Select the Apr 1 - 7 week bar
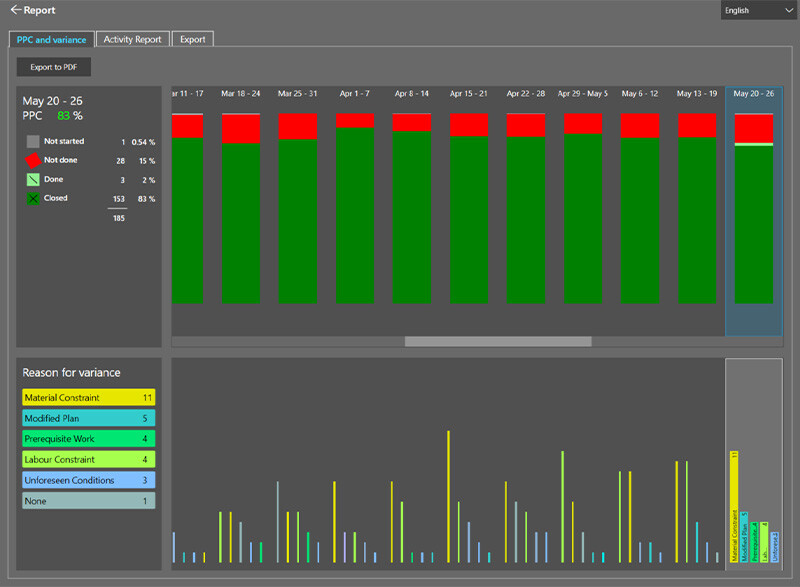This screenshot has height=587, width=800. pyautogui.click(x=354, y=210)
